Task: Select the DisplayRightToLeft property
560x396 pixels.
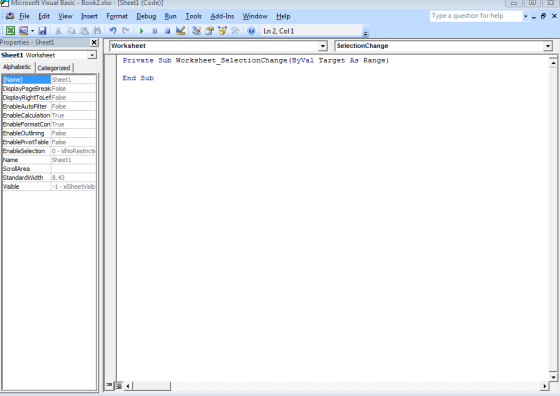Action: [x=49, y=97]
